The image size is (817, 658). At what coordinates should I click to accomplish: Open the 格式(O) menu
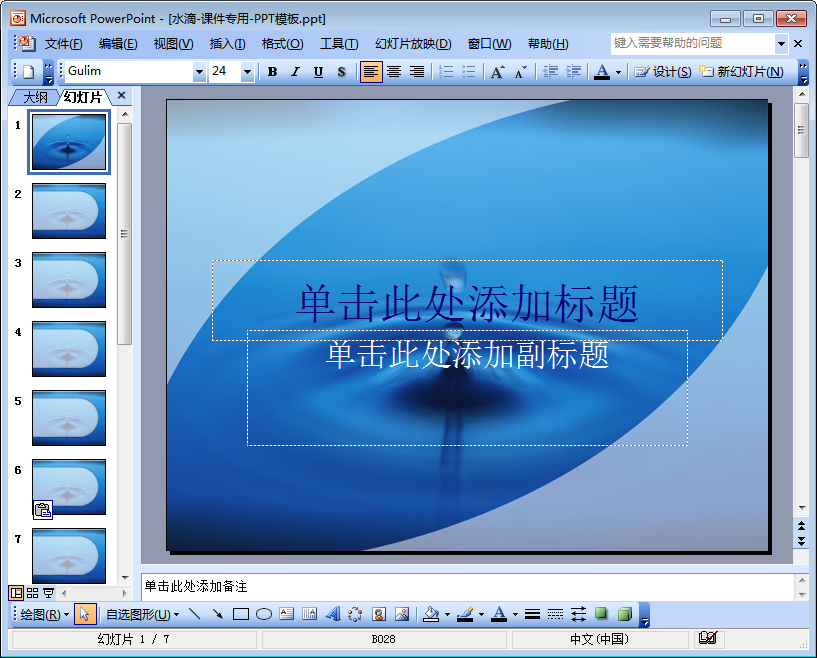tap(282, 44)
